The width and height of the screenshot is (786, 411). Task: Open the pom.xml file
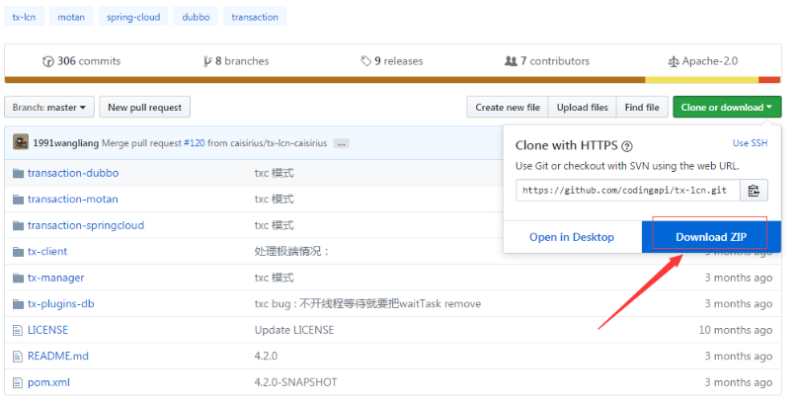point(49,382)
